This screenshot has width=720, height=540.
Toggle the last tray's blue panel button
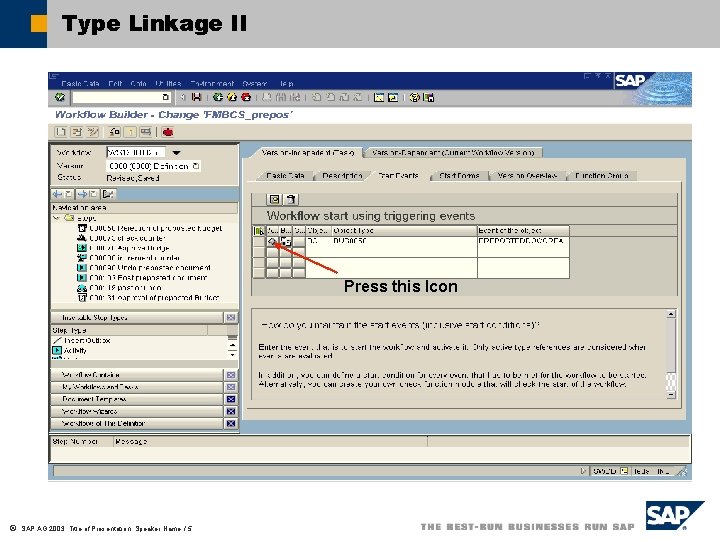(231, 423)
